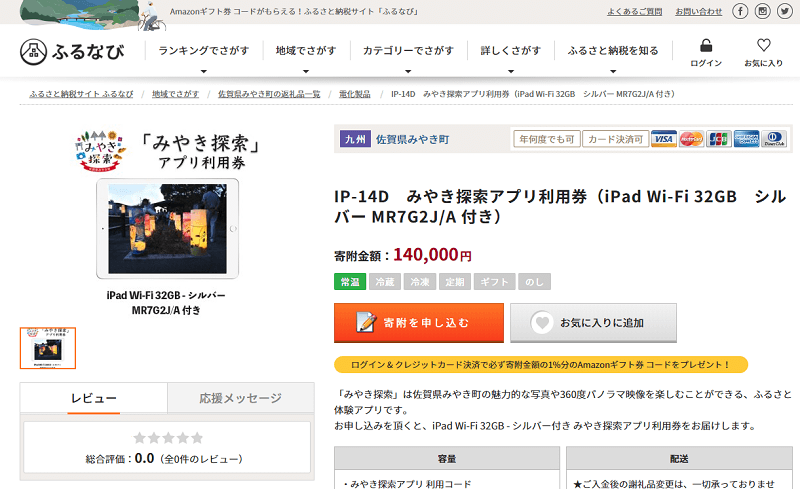This screenshot has height=489, width=800.
Task: Click the 140,000円 donation amount
Action: [432, 254]
